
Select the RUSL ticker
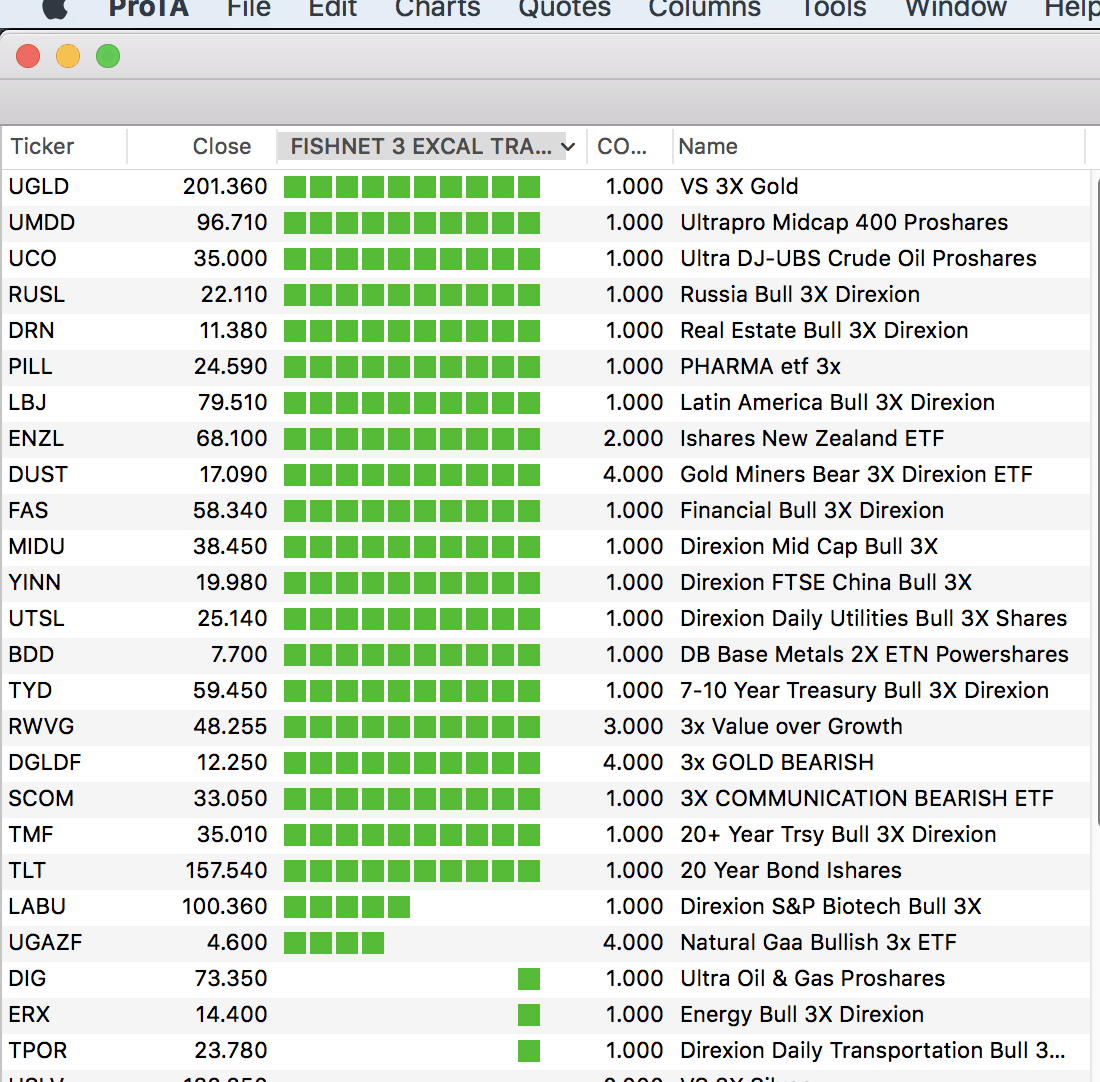click(36, 295)
